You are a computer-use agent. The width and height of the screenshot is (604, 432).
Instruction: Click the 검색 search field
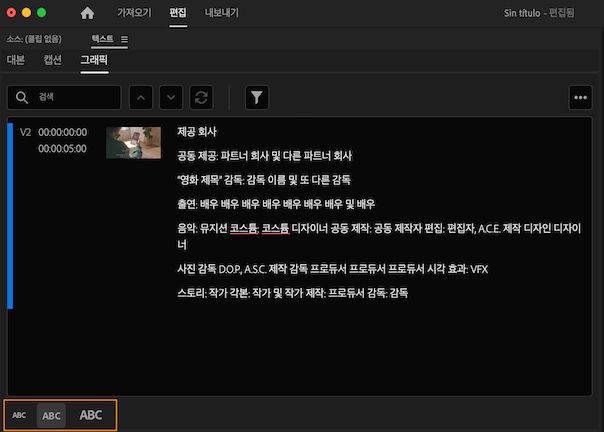click(x=64, y=97)
